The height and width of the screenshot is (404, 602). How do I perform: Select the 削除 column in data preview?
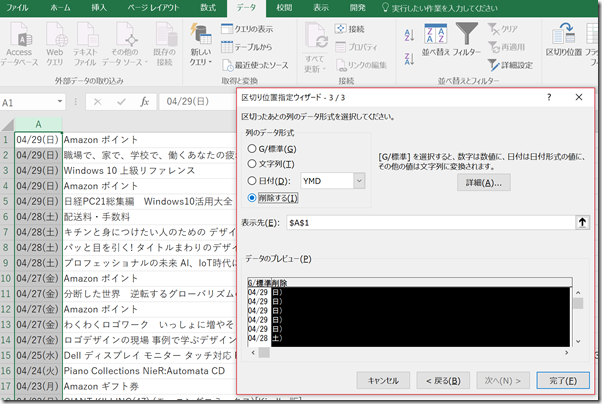(422, 315)
